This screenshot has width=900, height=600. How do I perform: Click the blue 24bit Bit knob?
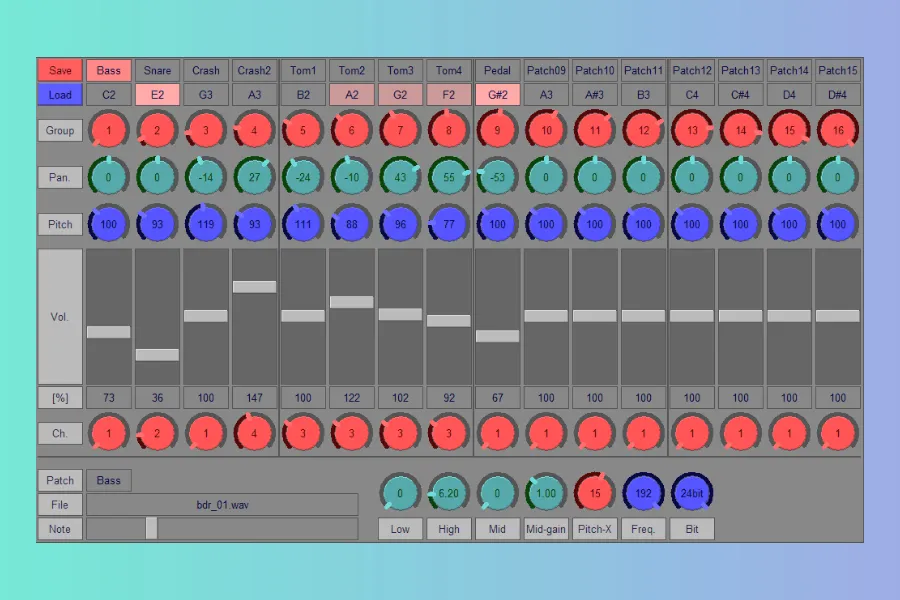pyautogui.click(x=692, y=493)
